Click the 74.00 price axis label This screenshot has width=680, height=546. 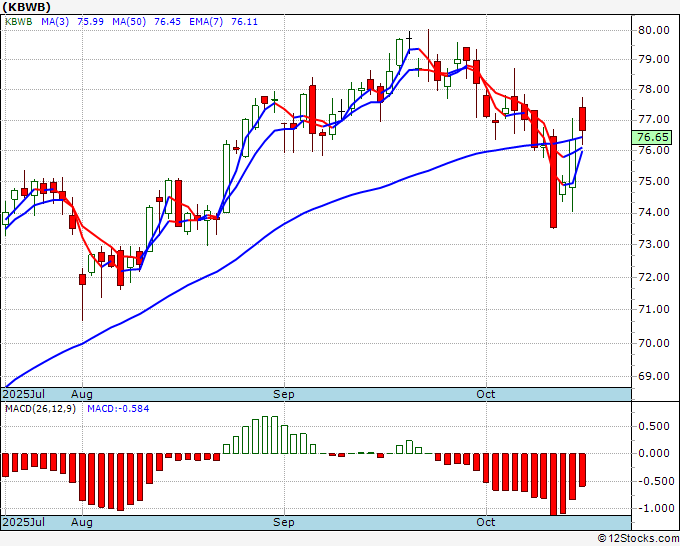pos(654,213)
